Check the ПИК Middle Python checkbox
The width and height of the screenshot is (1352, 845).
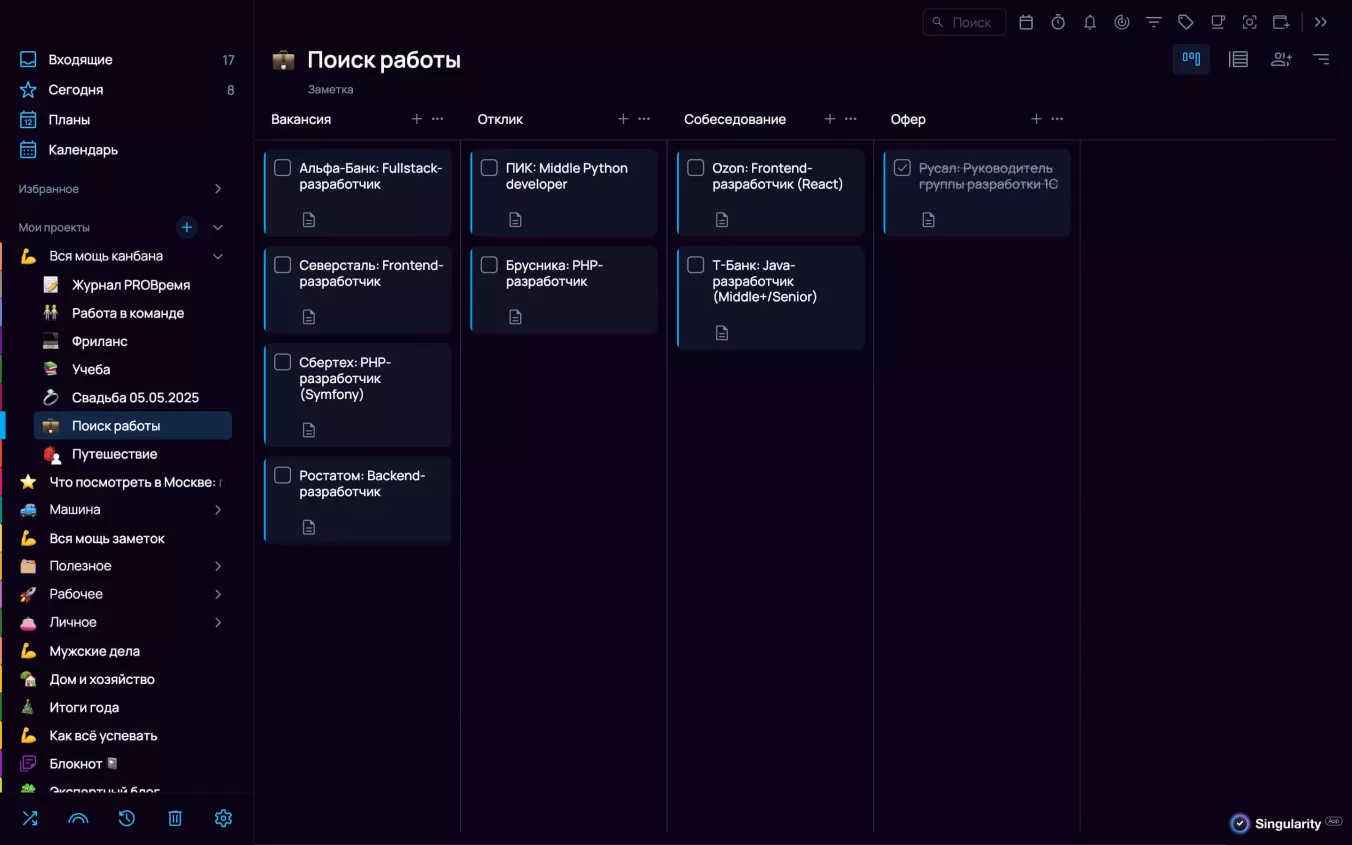pos(489,168)
